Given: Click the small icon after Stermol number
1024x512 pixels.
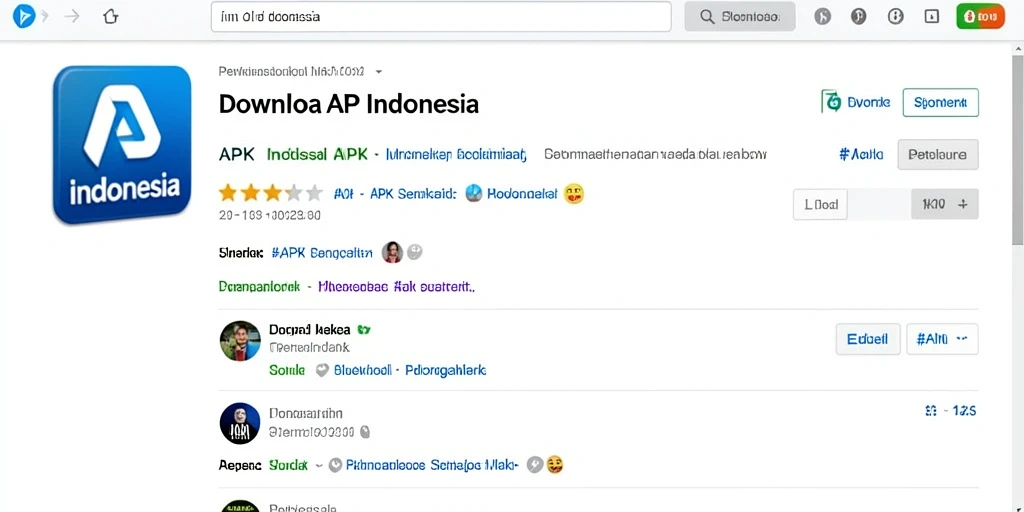Looking at the screenshot, I should 366,432.
